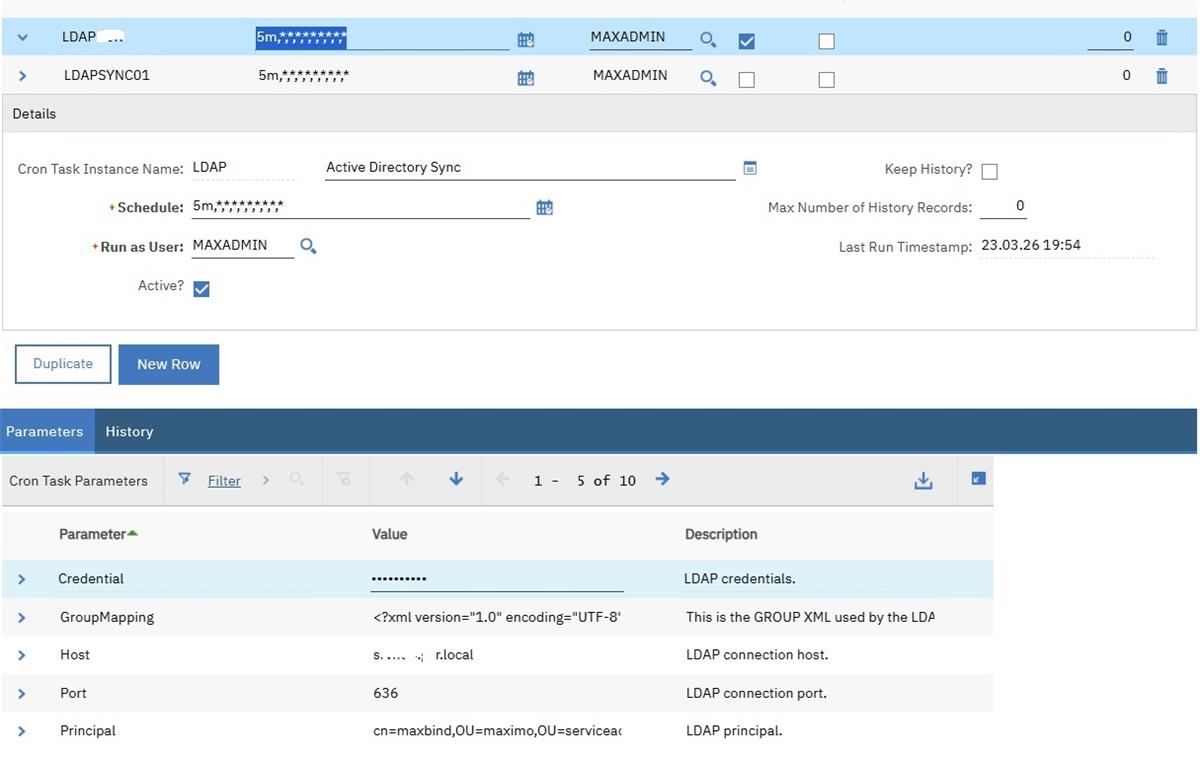1200x757 pixels.
Task: Click the Credential value password field
Action: 496,579
